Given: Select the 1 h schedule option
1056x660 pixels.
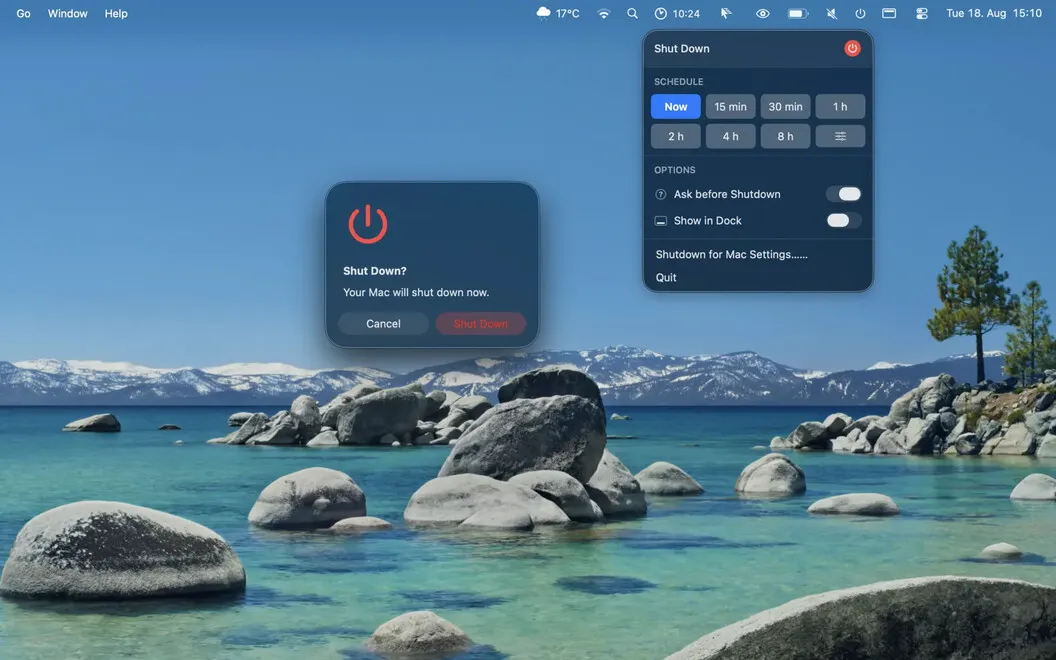Looking at the screenshot, I should (x=840, y=106).
